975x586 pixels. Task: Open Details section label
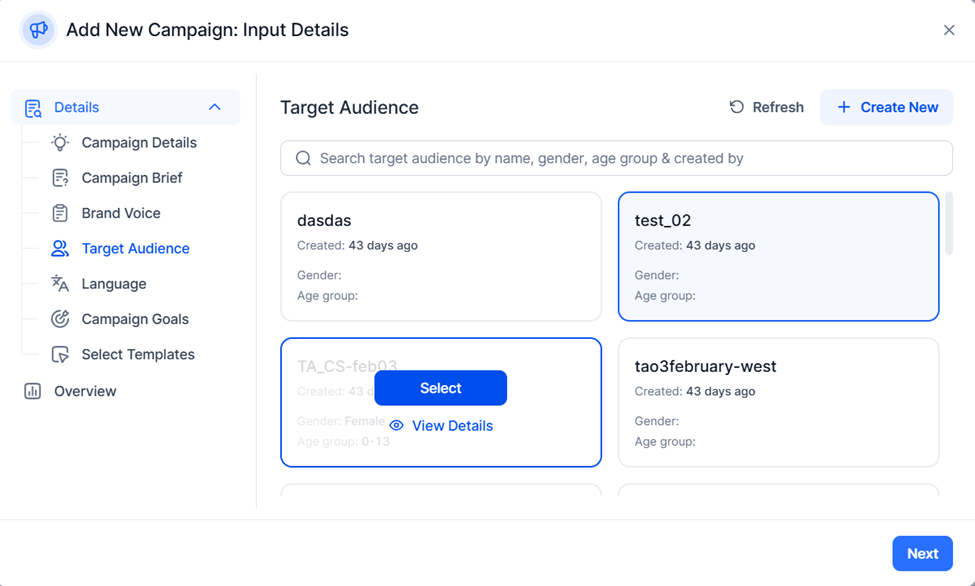point(76,107)
